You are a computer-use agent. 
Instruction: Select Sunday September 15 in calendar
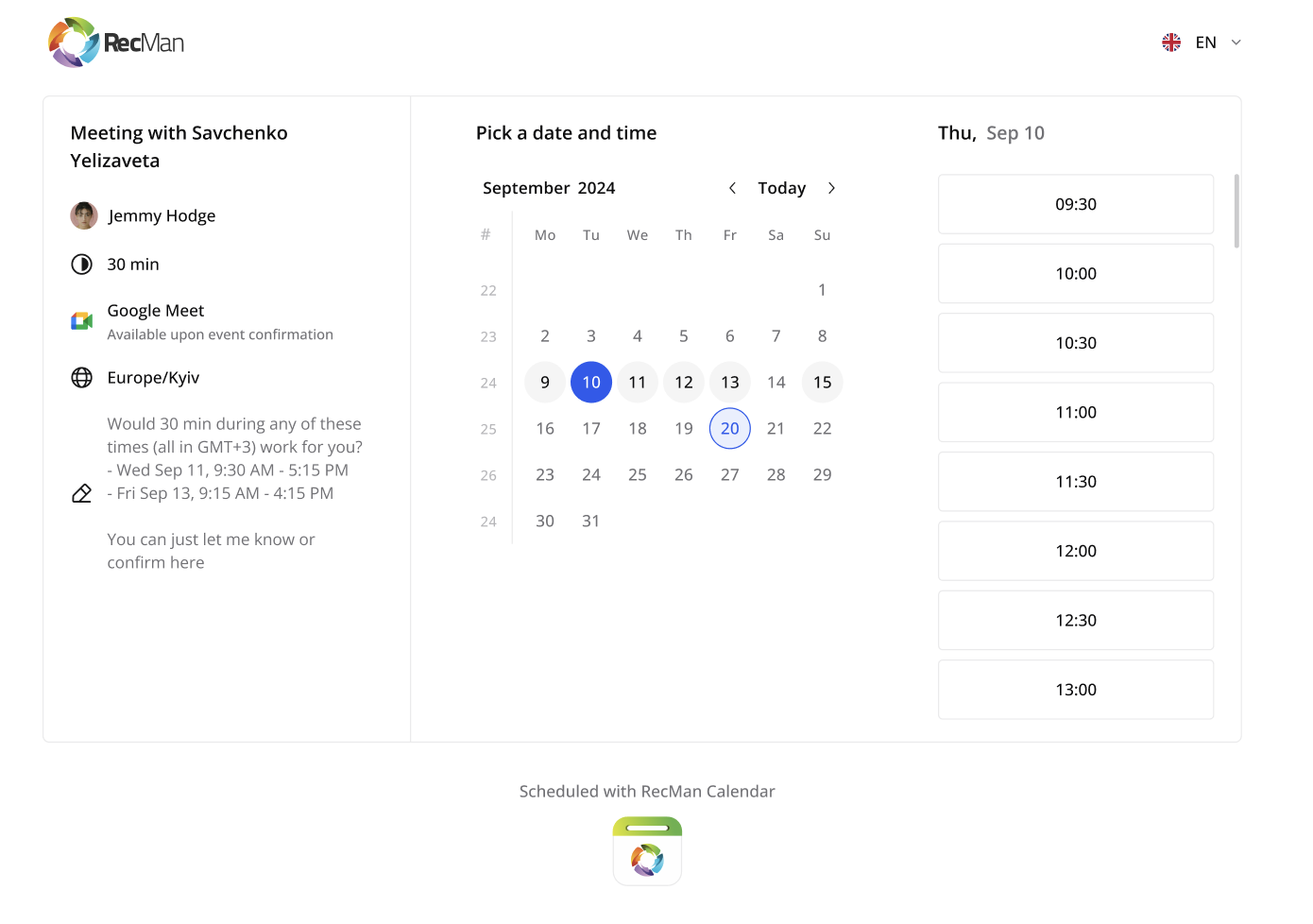click(x=823, y=383)
